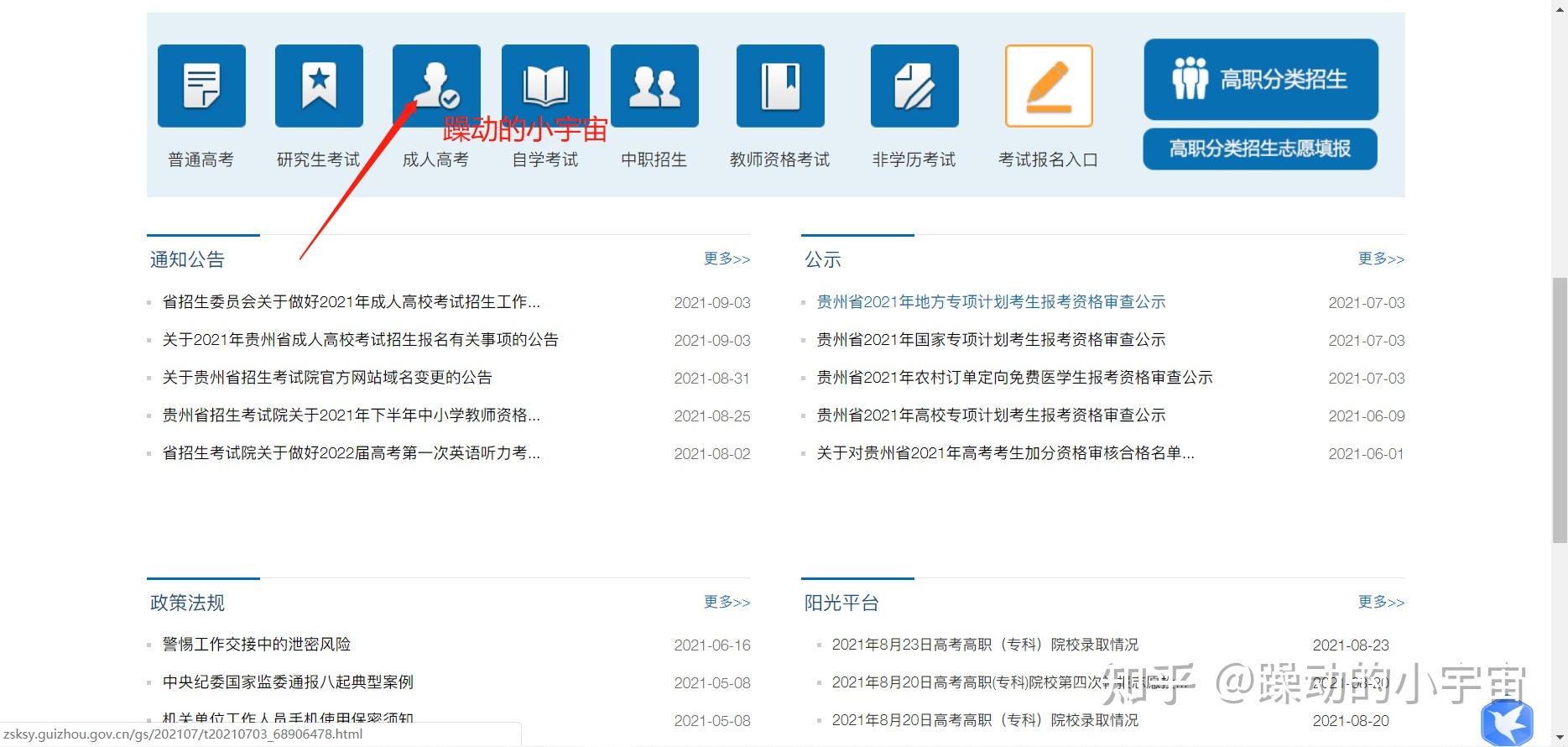Click the 2021-08-23 date in 阳光平台
The height and width of the screenshot is (747, 1568).
(x=1351, y=645)
